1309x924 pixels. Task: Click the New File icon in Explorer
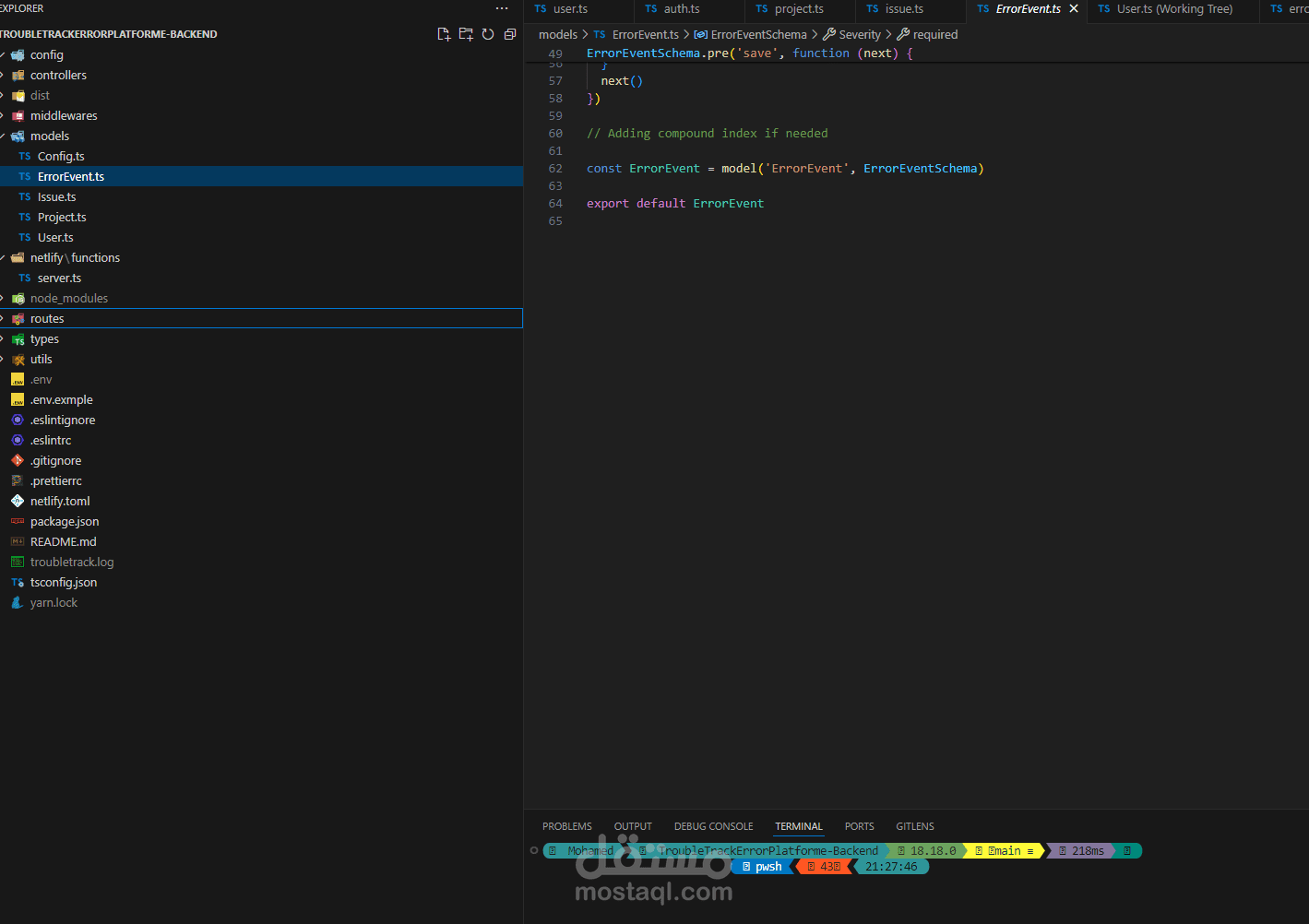click(444, 34)
